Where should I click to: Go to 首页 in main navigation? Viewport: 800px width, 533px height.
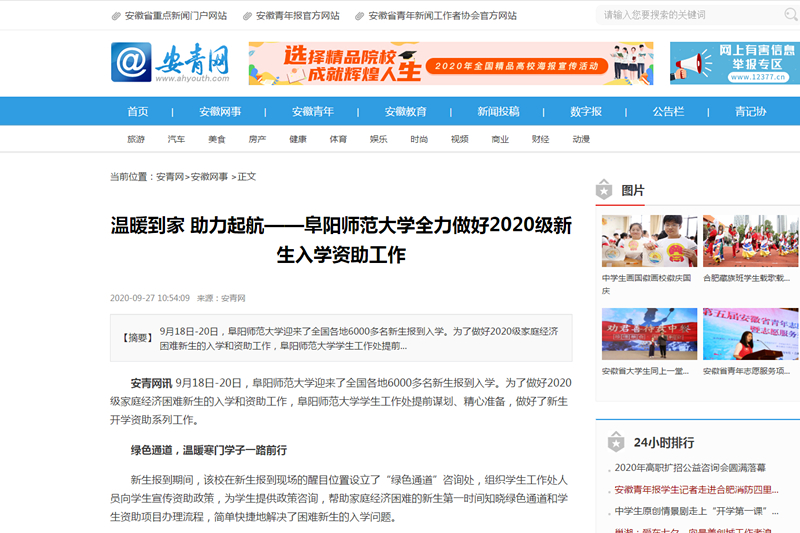click(x=138, y=111)
